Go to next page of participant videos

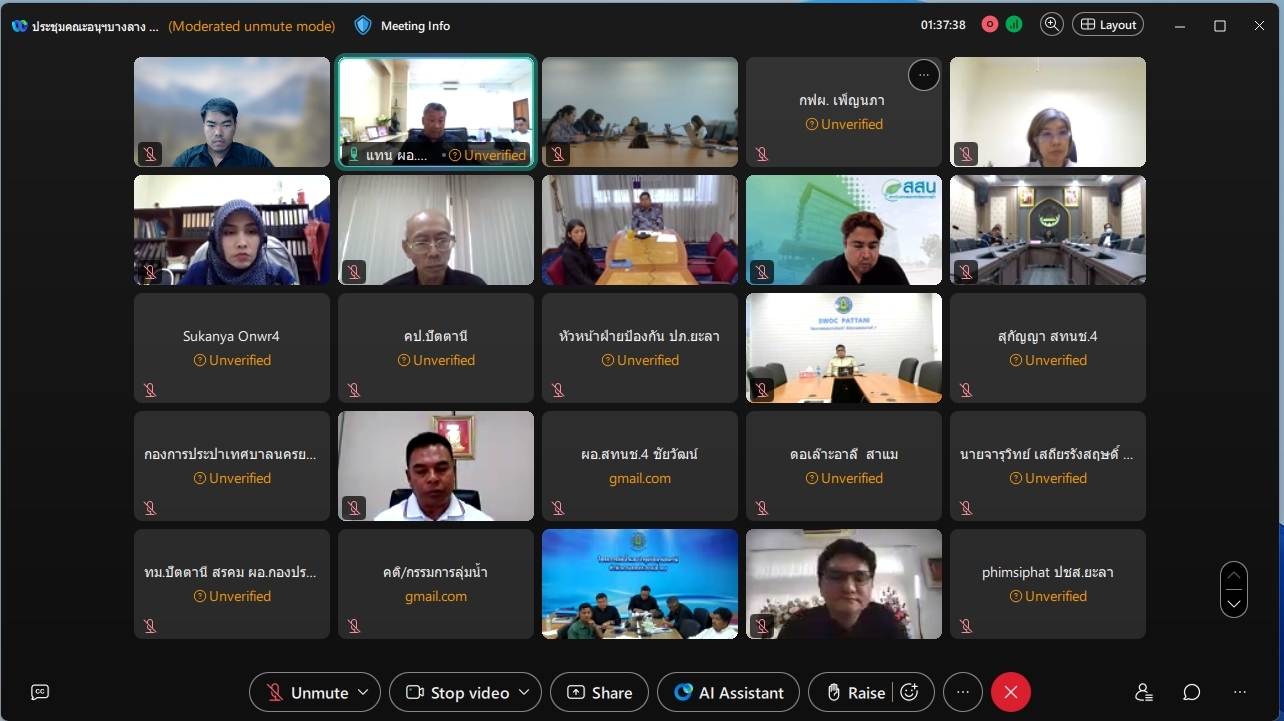[1234, 603]
